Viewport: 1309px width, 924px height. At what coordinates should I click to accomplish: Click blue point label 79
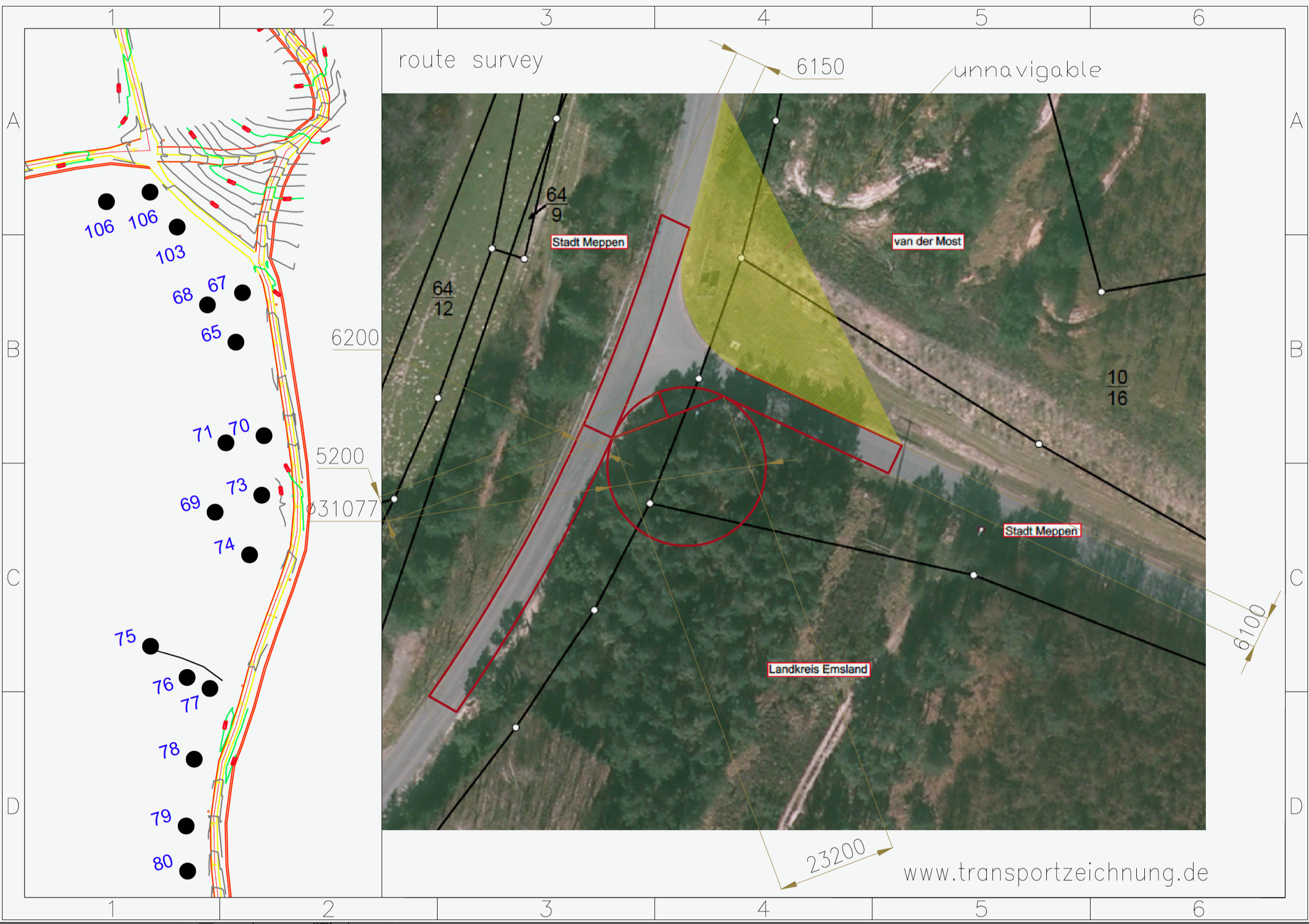click(161, 818)
